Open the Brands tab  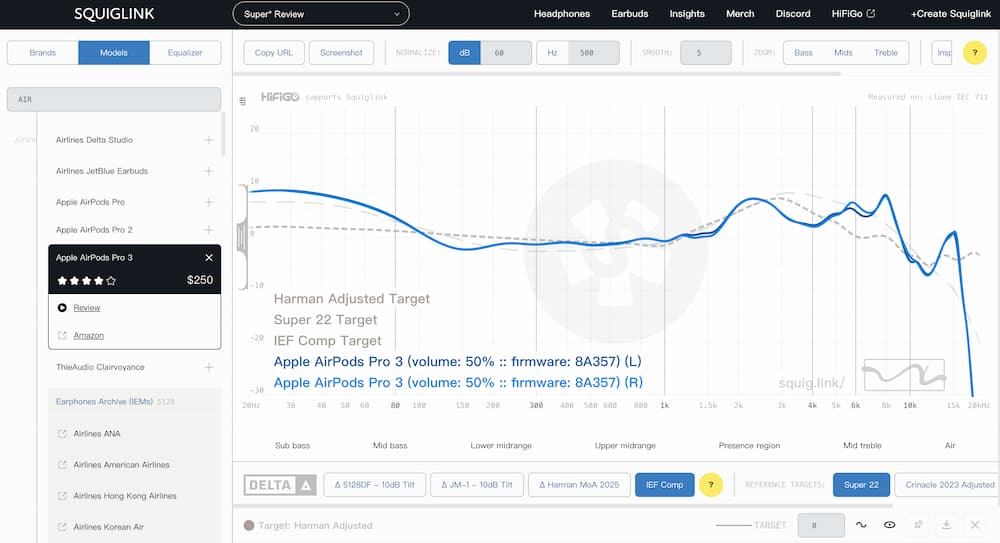43,53
